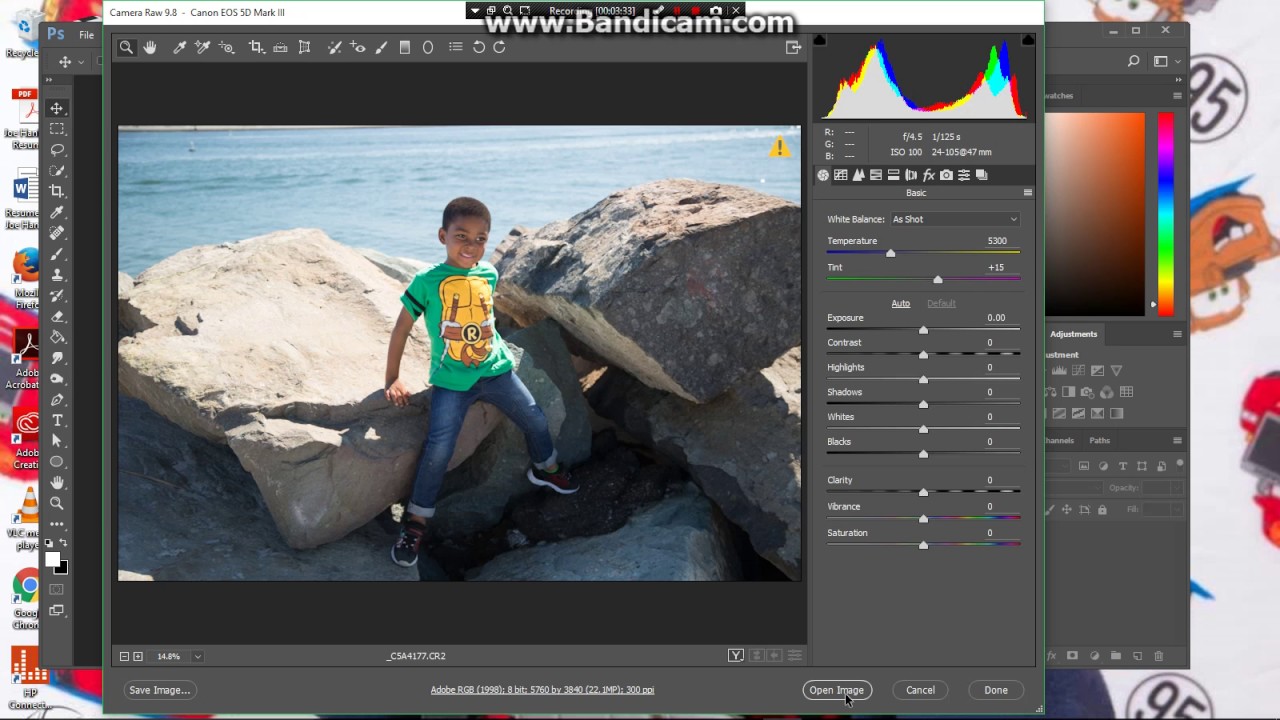The height and width of the screenshot is (720, 1280).
Task: Open the Camera Calibration panel tab
Action: (946, 175)
